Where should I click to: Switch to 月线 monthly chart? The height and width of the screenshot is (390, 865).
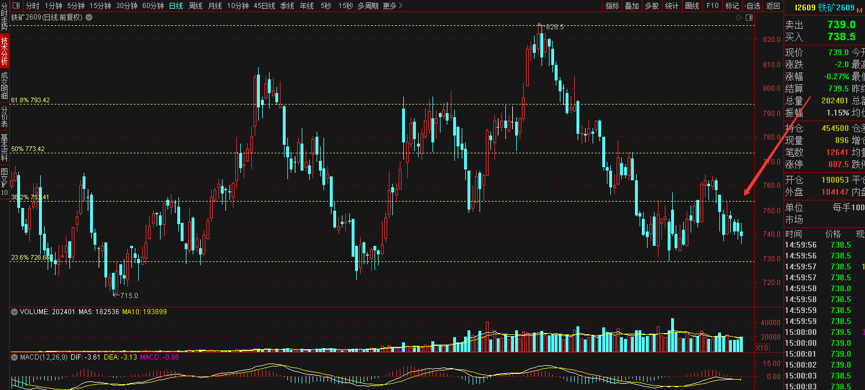click(215, 6)
